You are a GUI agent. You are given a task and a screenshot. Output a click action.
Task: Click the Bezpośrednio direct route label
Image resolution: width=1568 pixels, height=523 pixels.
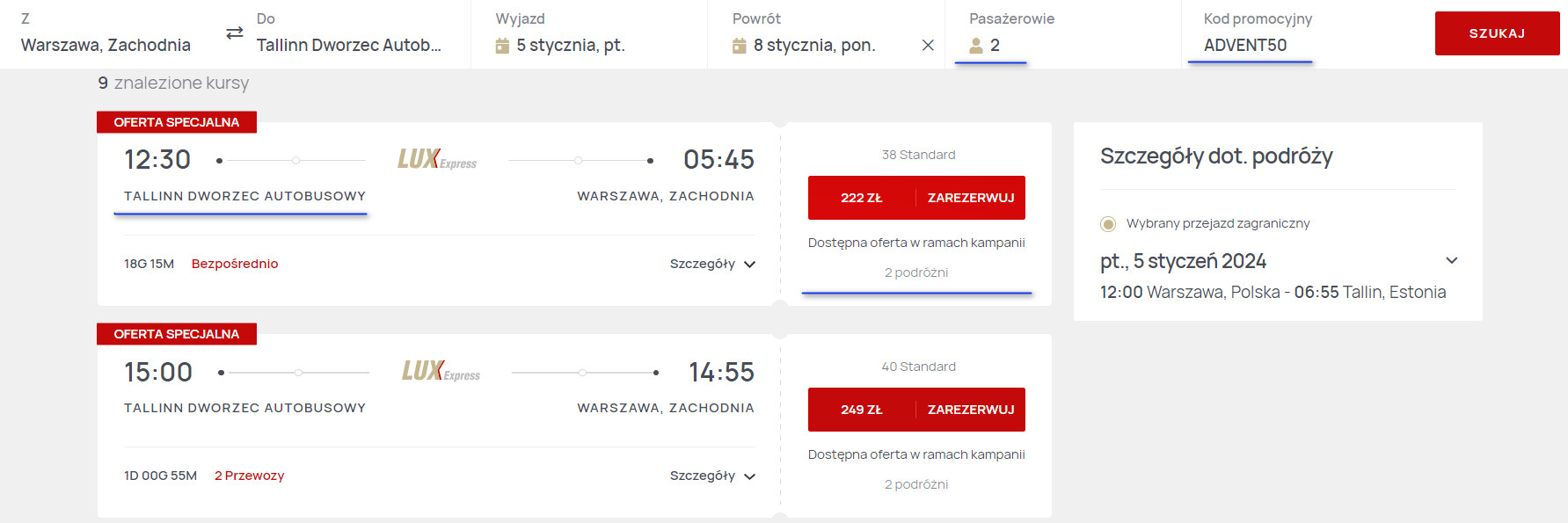tap(235, 264)
